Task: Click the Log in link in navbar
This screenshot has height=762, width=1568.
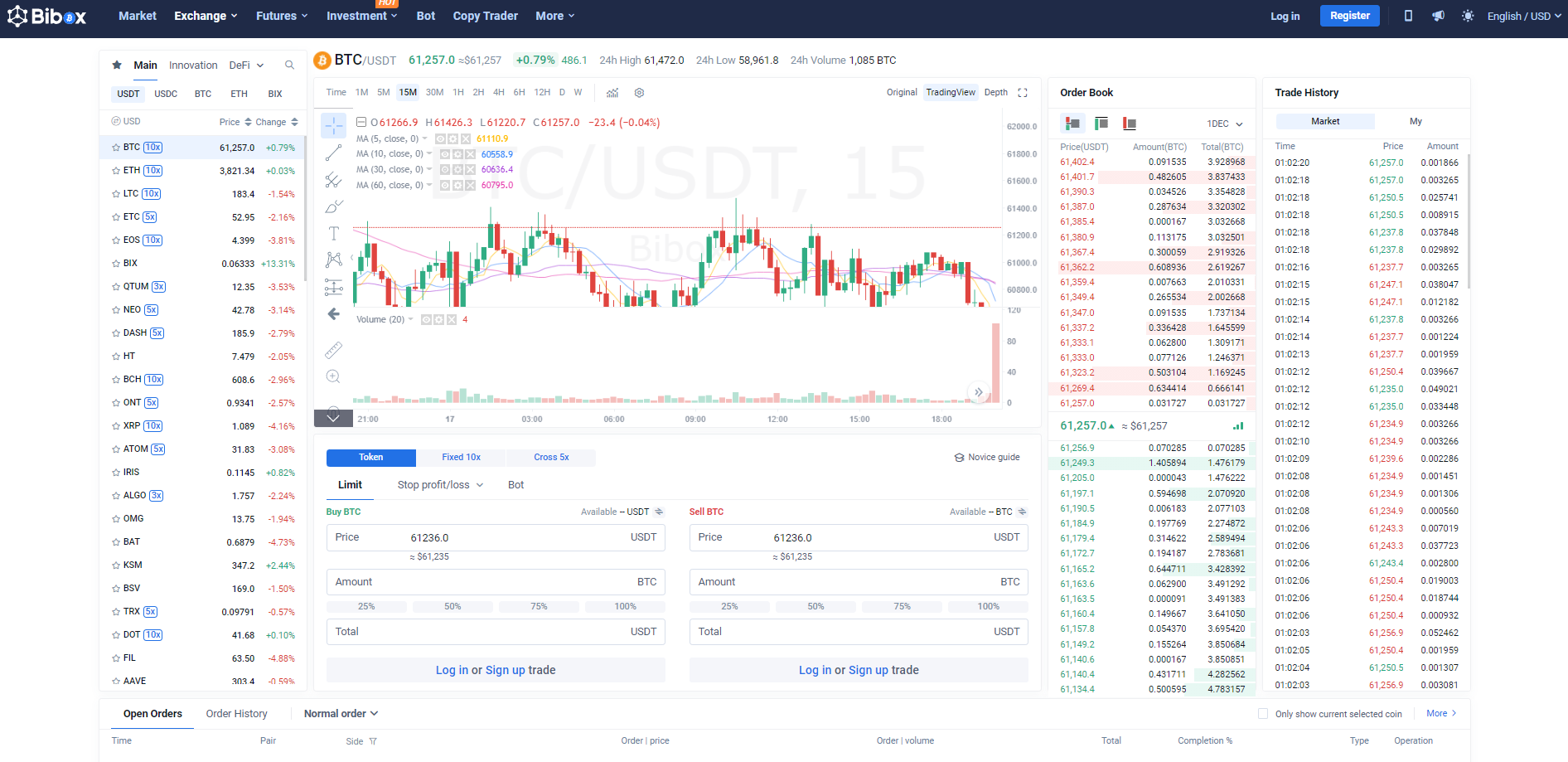Action: 1285,16
